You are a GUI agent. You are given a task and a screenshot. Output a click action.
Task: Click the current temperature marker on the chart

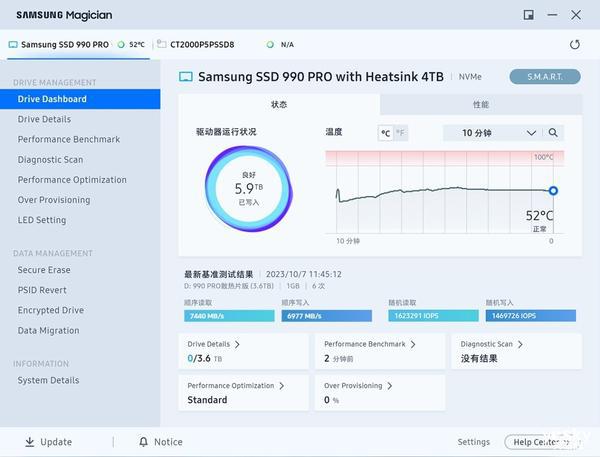click(x=553, y=191)
